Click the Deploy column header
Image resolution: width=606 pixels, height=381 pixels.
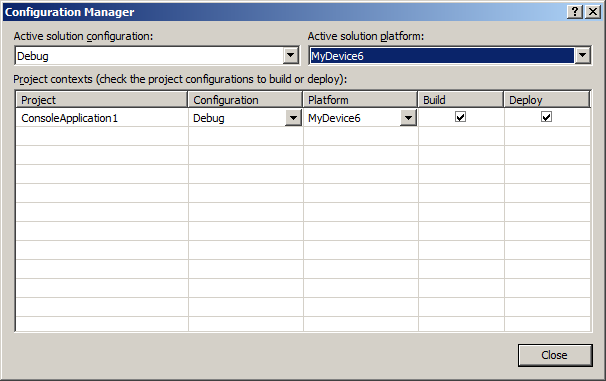pos(547,100)
